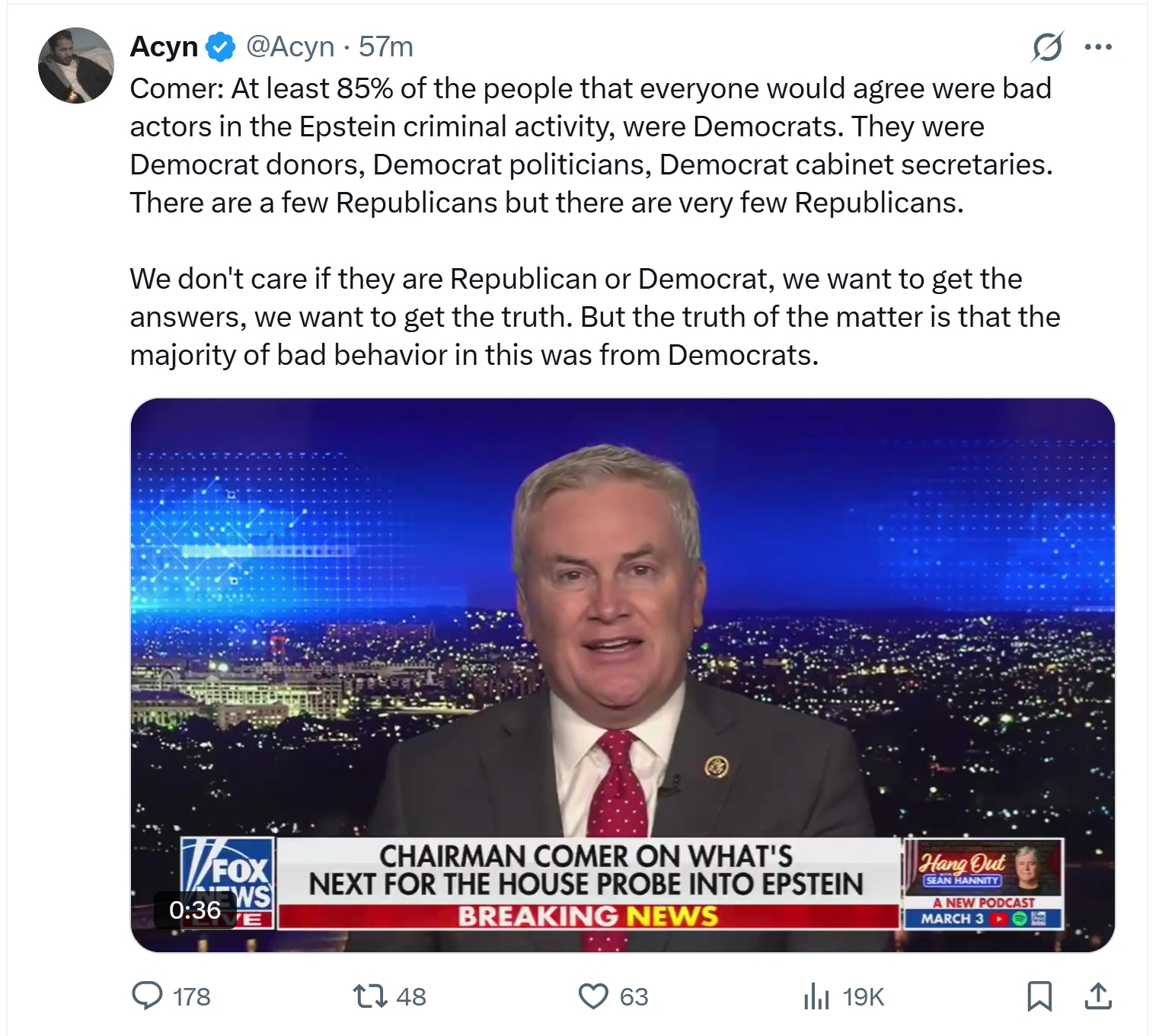The image size is (1159, 1036).
Task: Click the Acyn display name
Action: tap(164, 46)
